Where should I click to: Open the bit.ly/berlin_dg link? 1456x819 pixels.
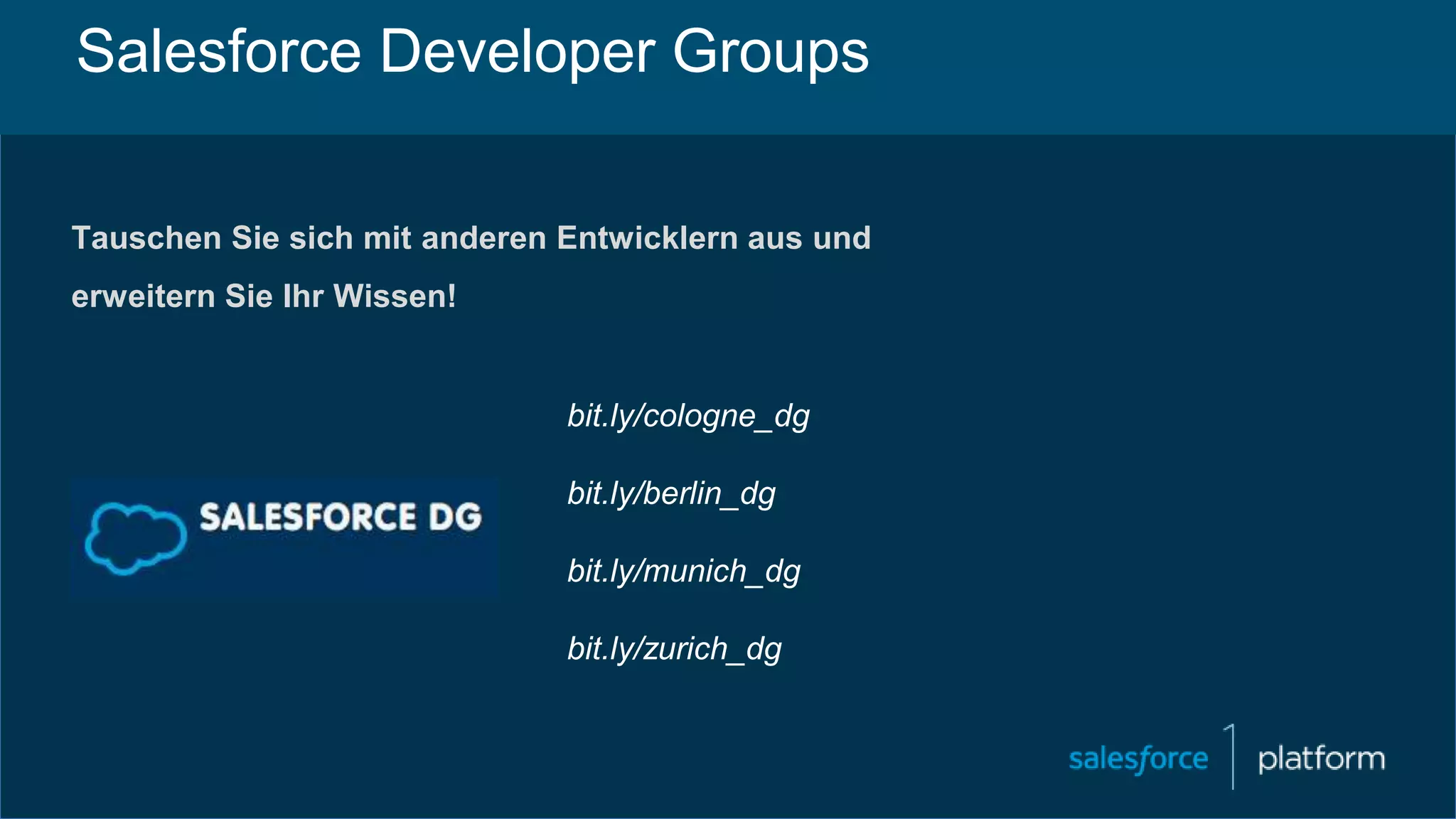[671, 493]
